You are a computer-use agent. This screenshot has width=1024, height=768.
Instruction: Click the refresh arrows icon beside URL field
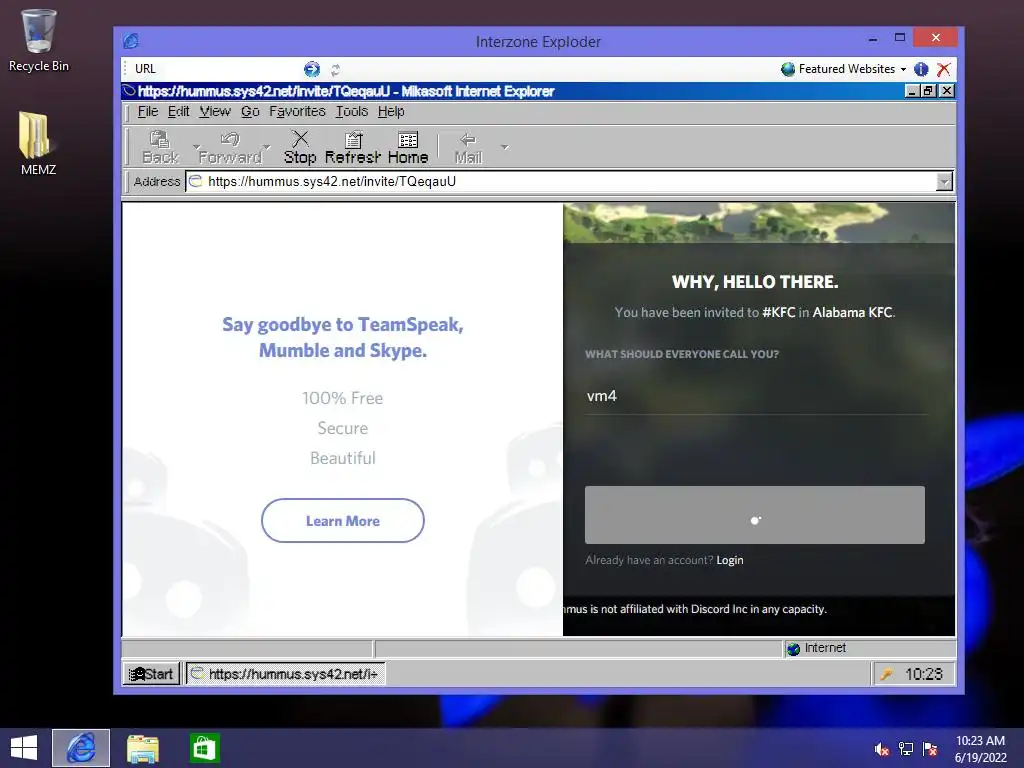[x=336, y=69]
